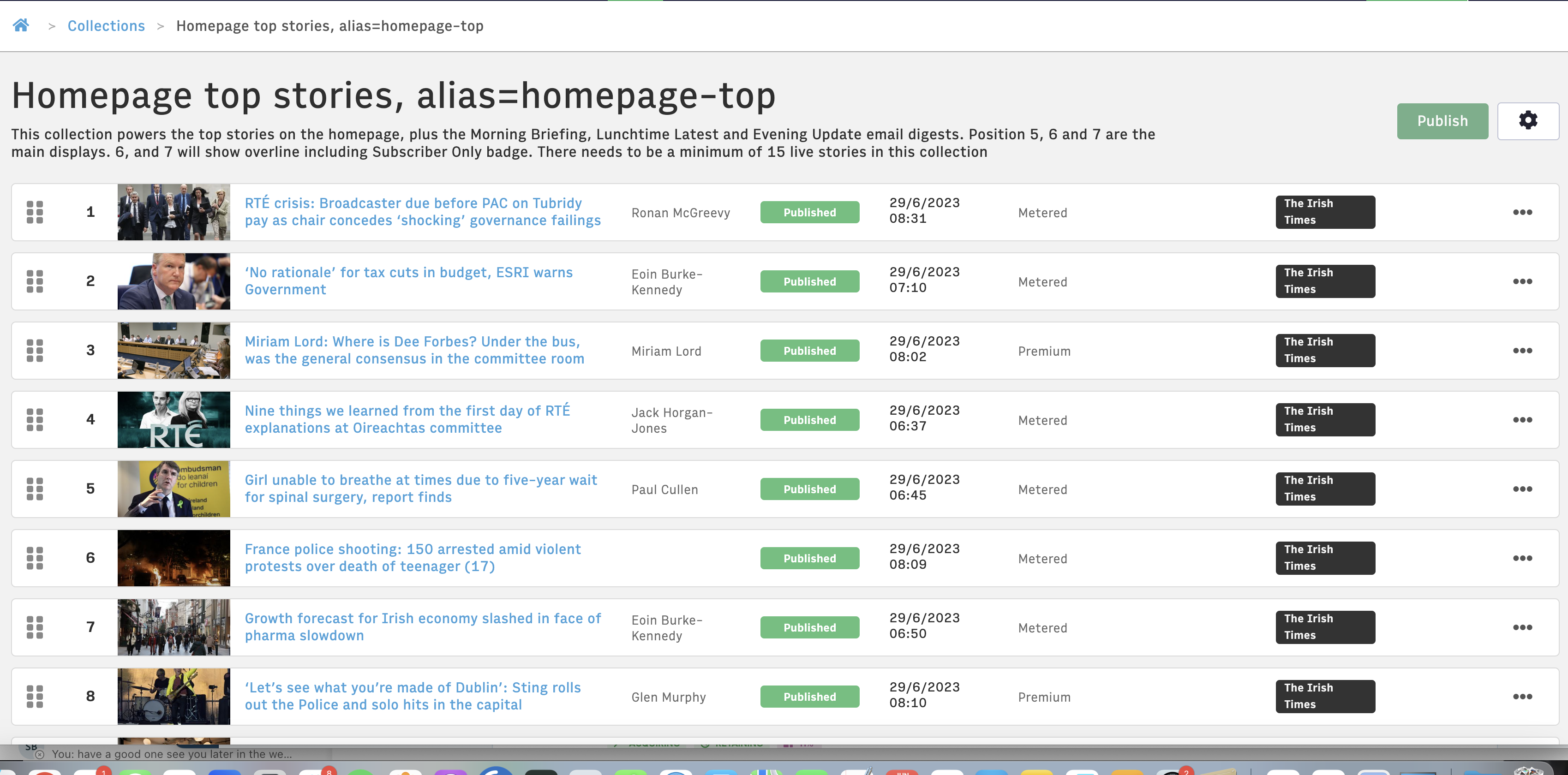Image resolution: width=1568 pixels, height=775 pixels.
Task: Click Published badge for RTÉ crisis story
Action: [x=809, y=212]
